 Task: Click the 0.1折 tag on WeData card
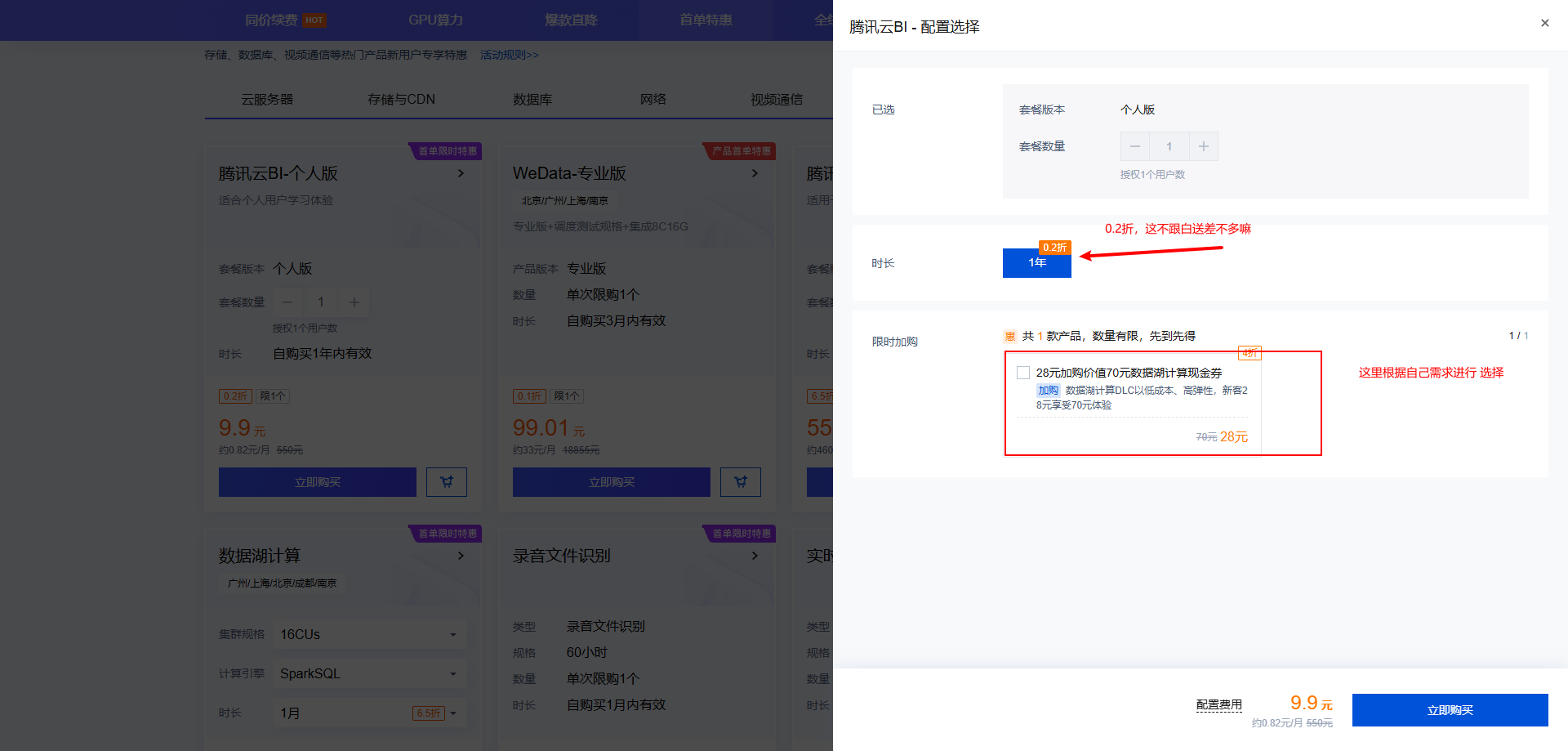click(x=529, y=396)
